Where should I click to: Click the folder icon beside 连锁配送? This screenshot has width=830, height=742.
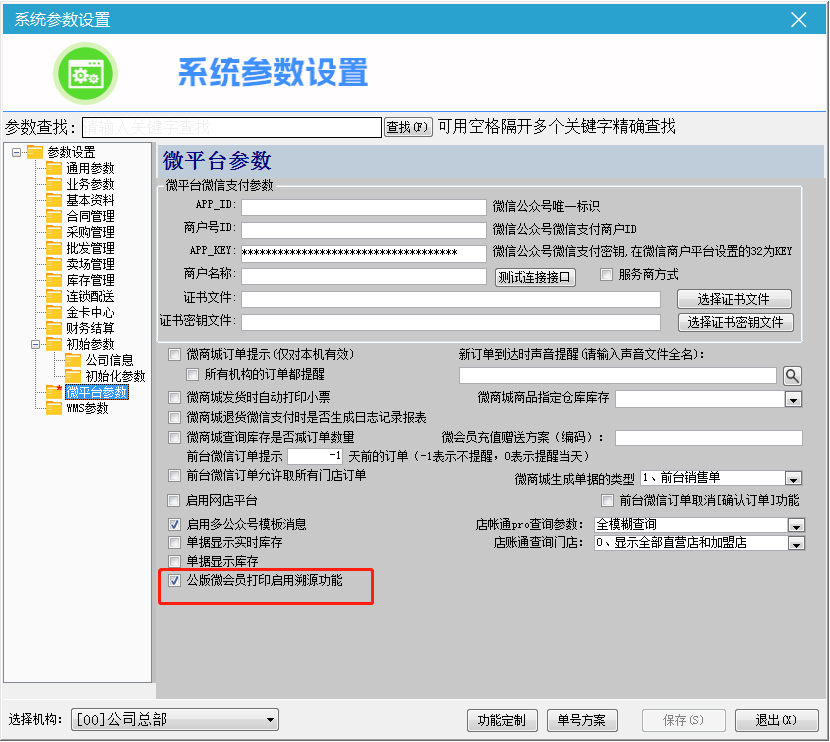(54, 296)
